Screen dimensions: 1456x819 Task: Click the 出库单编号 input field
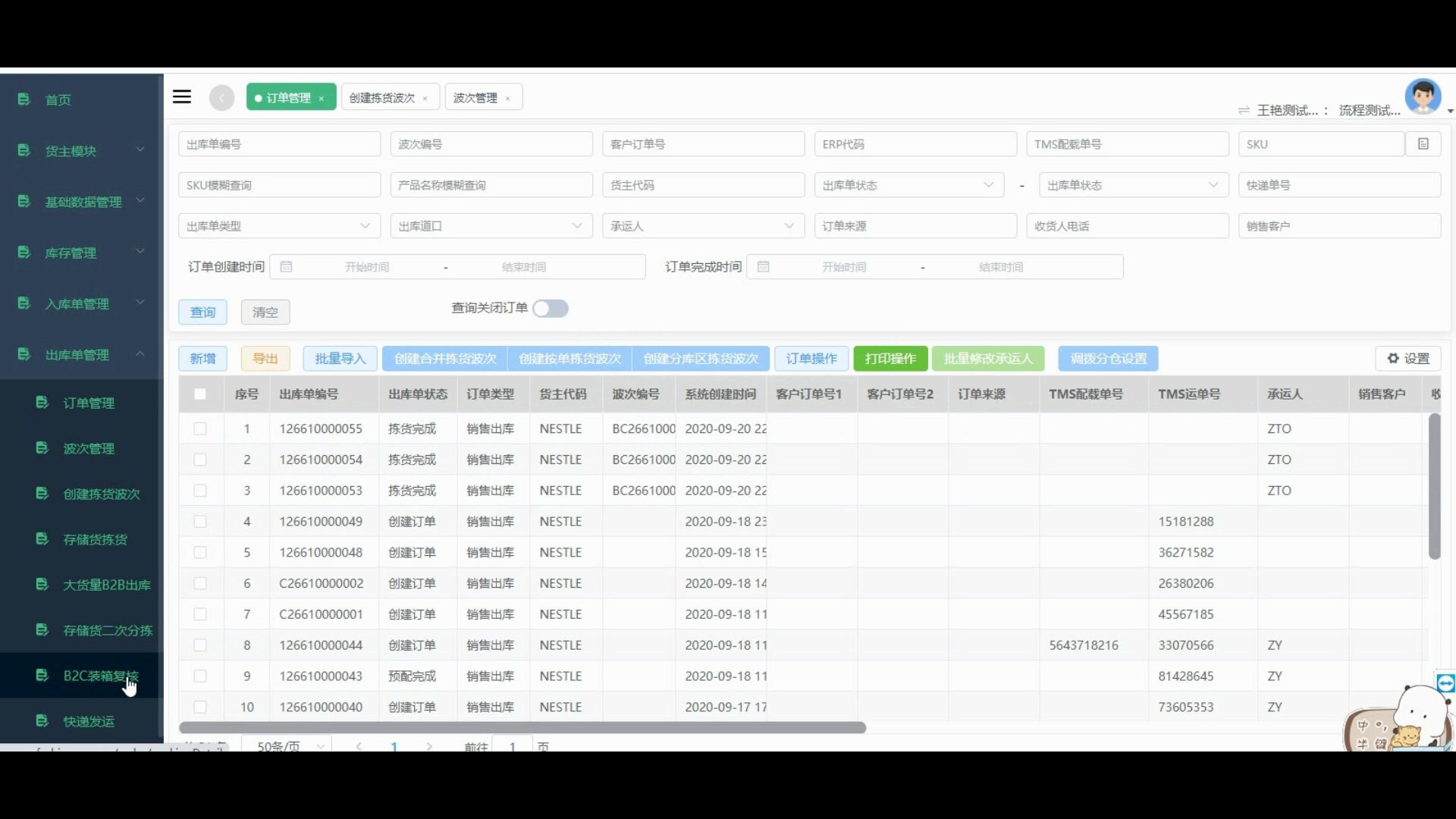coord(279,144)
